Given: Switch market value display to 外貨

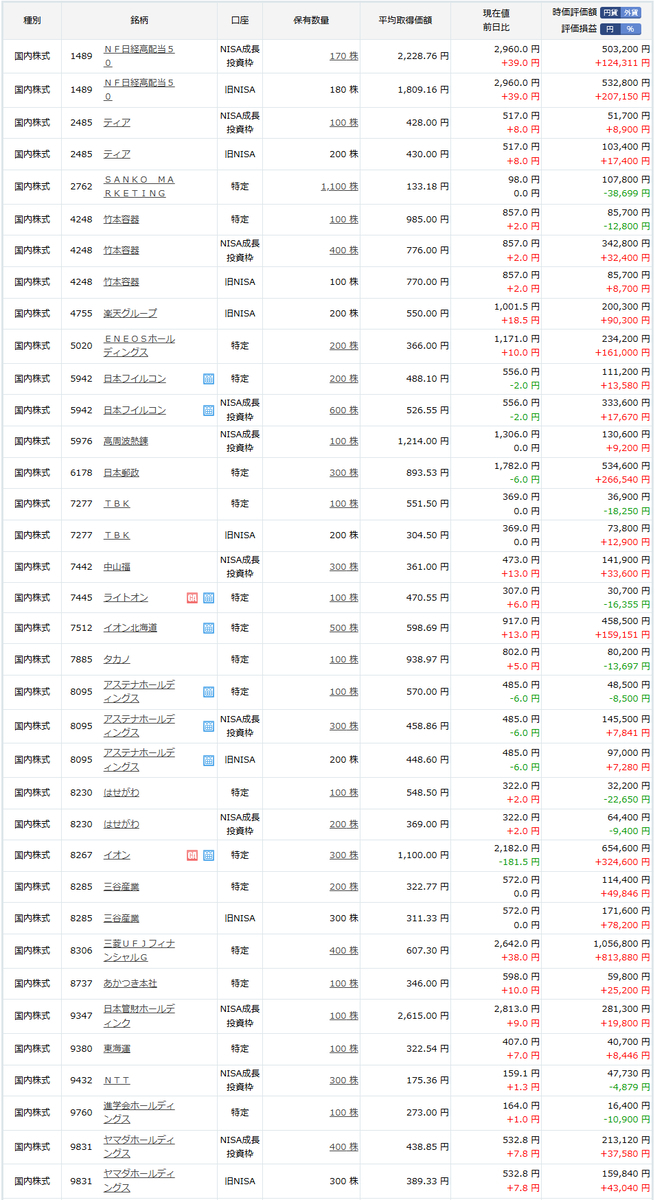Looking at the screenshot, I should [630, 13].
